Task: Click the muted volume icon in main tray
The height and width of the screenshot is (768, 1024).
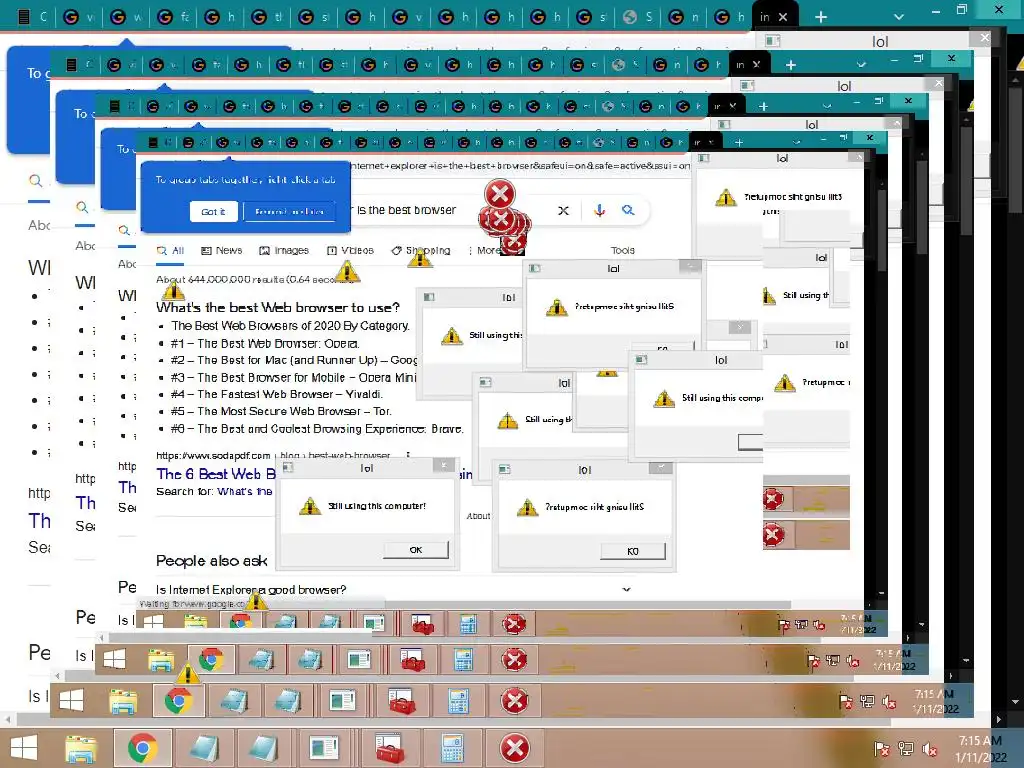Action: (x=930, y=749)
